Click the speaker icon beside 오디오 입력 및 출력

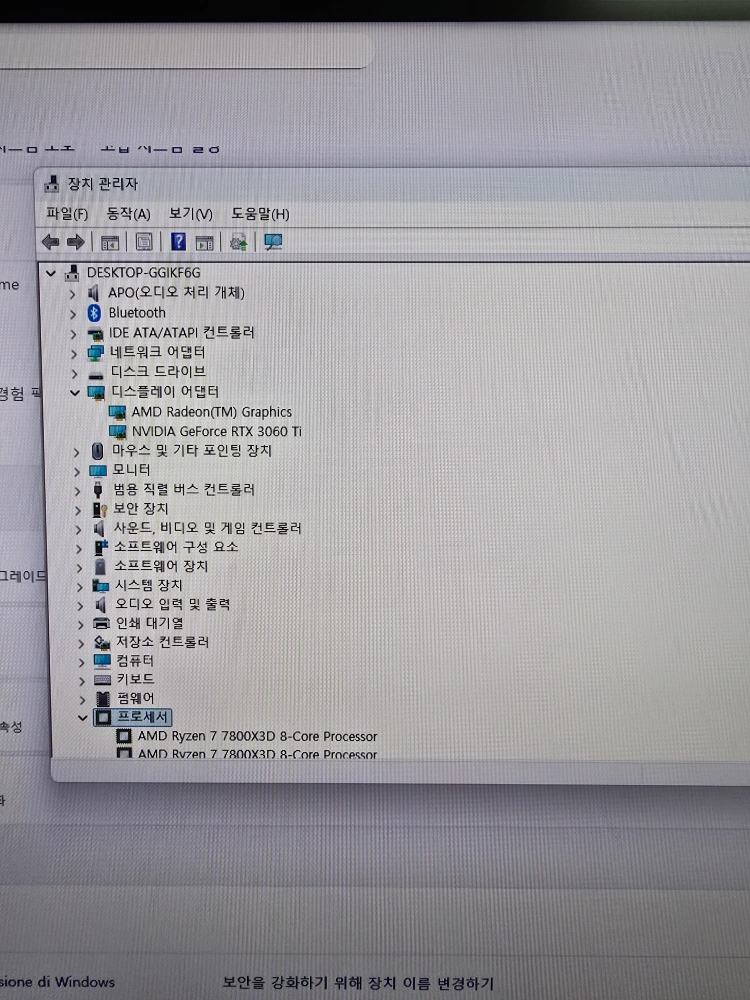[100, 604]
